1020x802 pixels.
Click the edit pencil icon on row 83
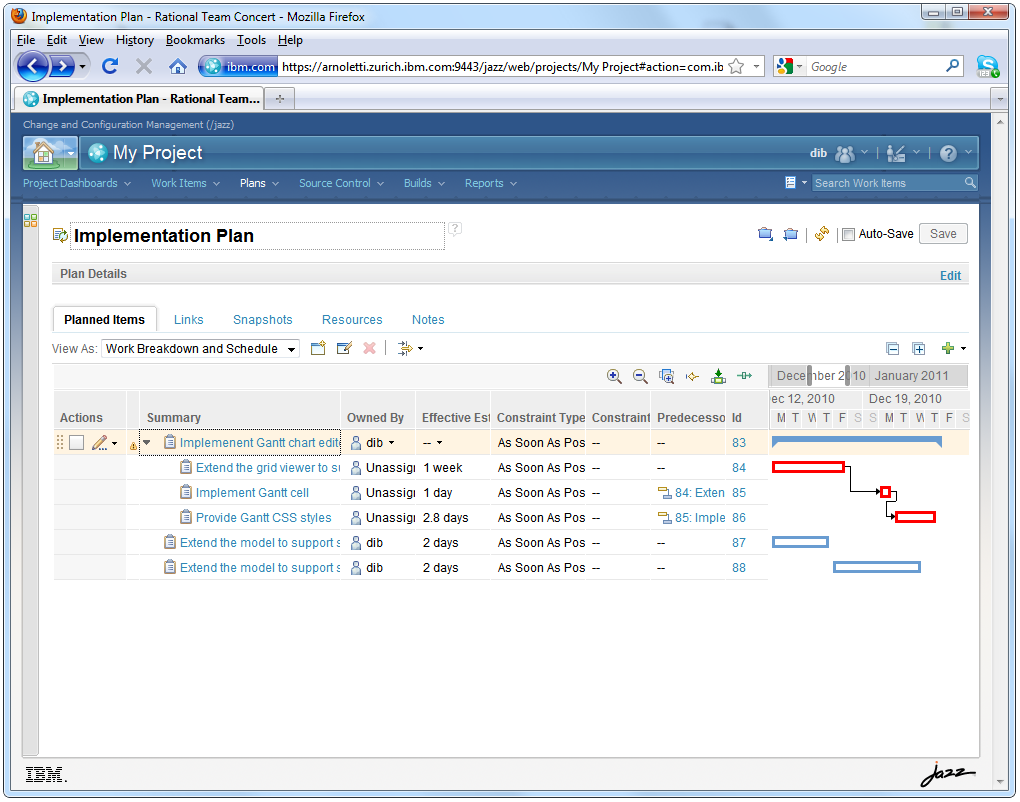(x=100, y=443)
